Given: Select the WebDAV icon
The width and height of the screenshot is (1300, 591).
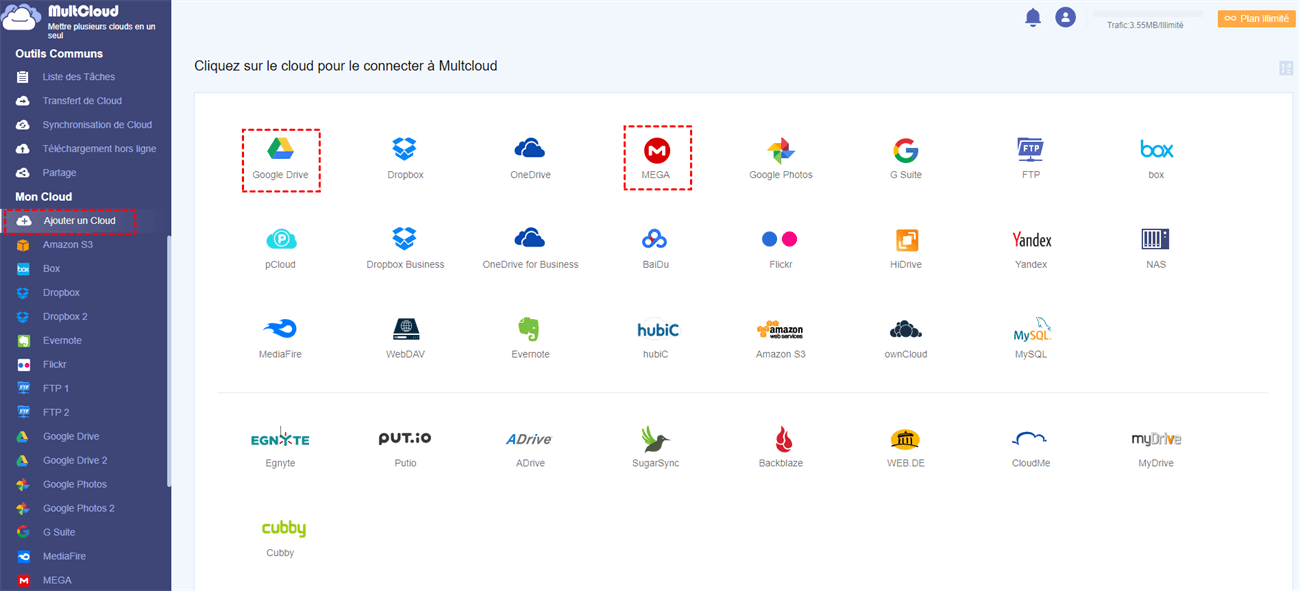Looking at the screenshot, I should click(405, 329).
